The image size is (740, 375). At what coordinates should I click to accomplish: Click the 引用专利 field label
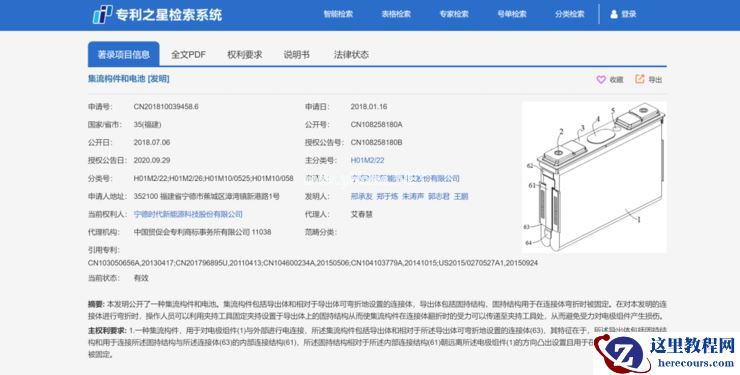tap(103, 250)
